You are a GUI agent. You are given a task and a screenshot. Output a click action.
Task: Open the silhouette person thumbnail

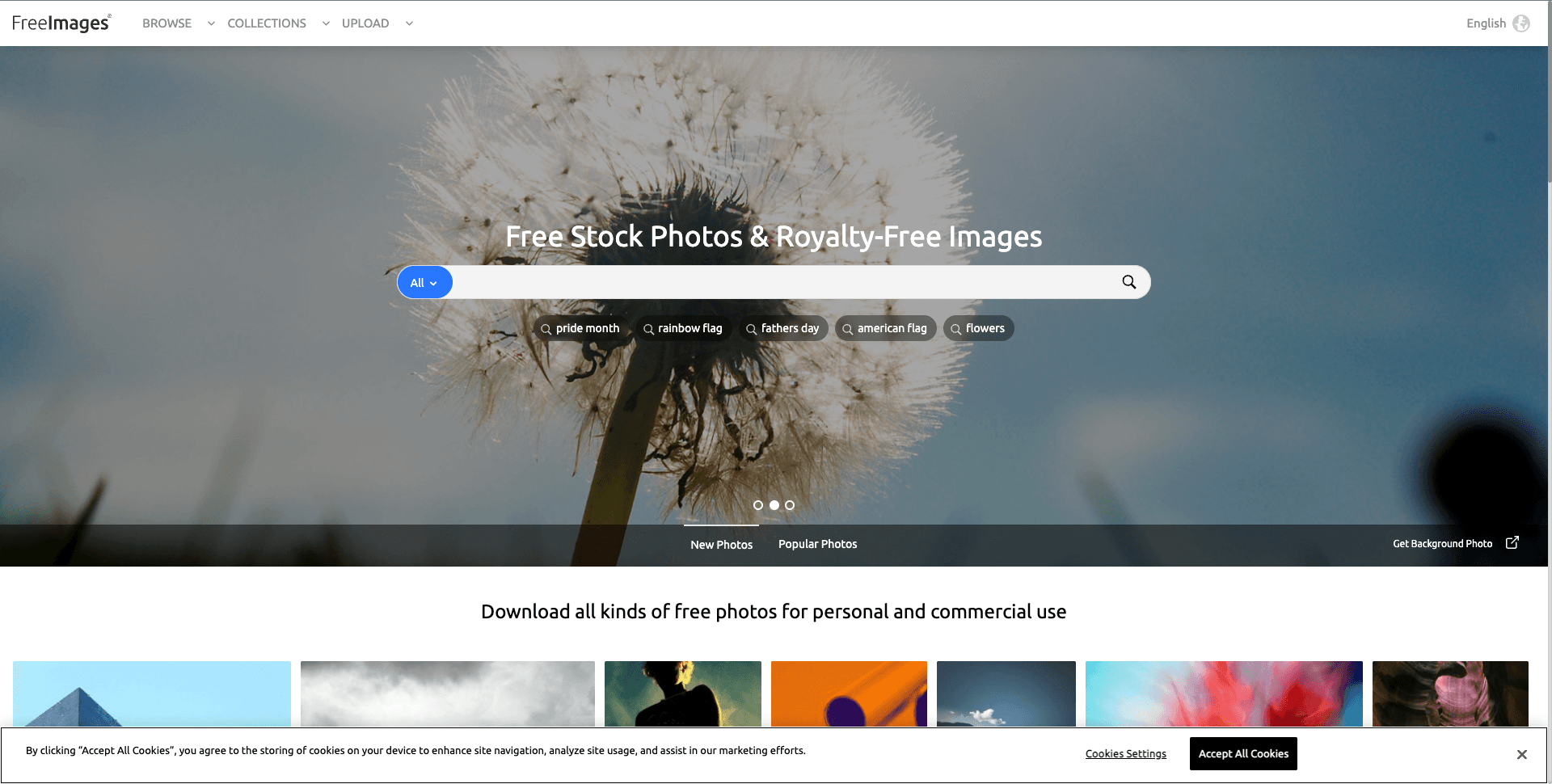(683, 693)
